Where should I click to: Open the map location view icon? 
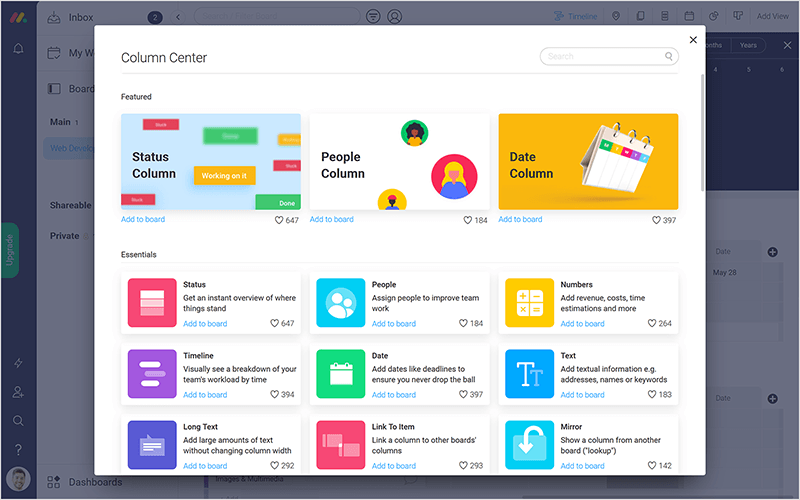click(616, 16)
